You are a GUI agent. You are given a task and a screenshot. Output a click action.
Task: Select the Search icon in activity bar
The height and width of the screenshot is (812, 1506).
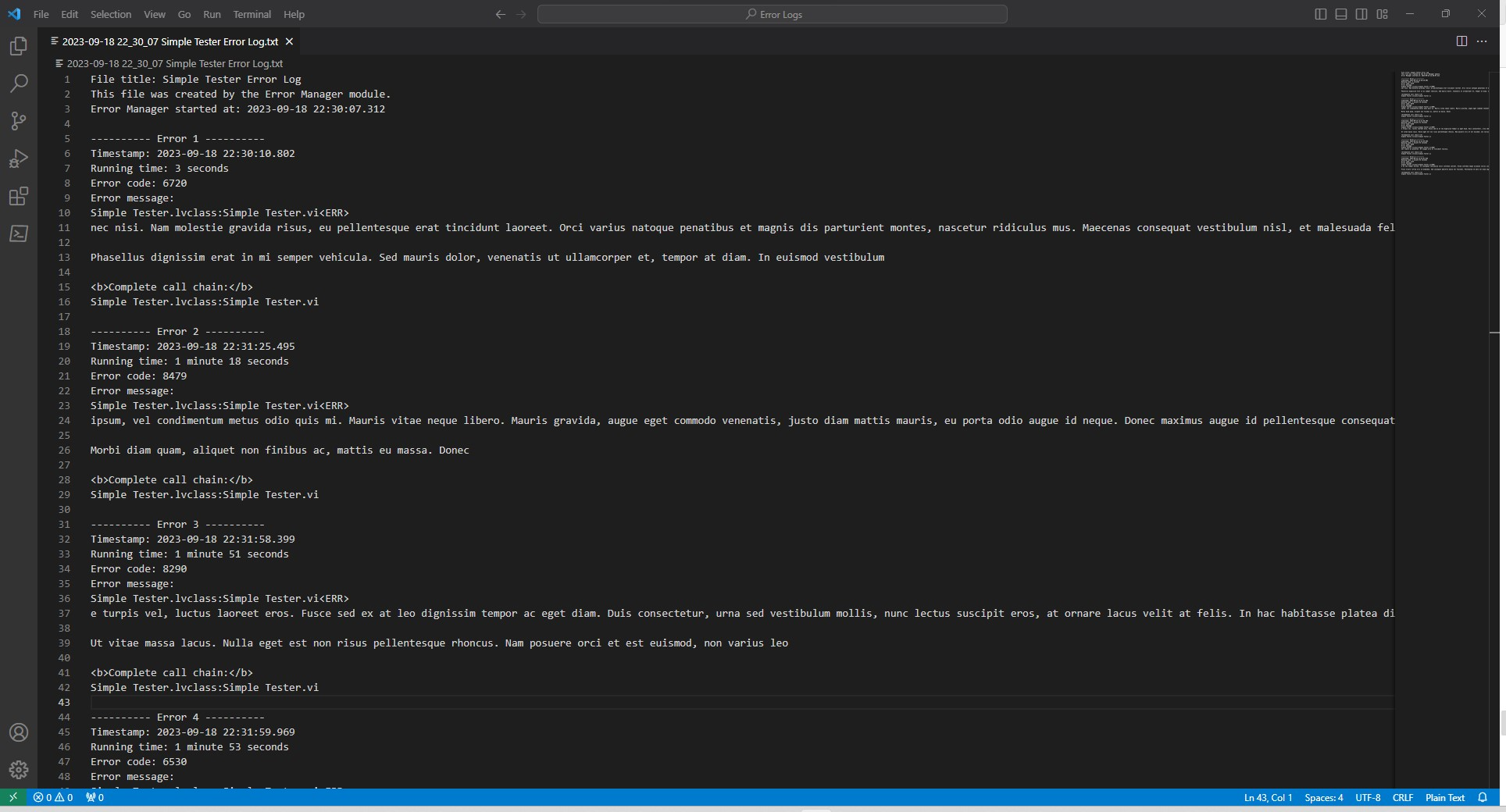(18, 84)
